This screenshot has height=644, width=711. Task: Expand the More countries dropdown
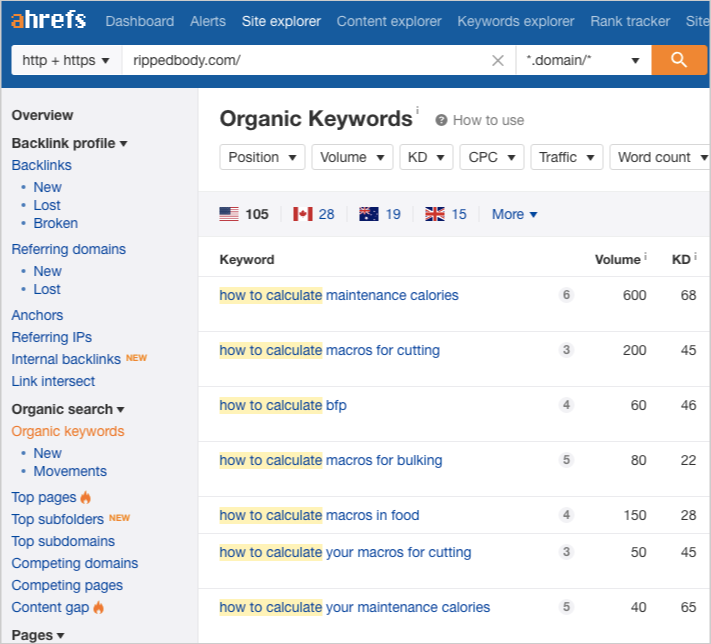pos(515,214)
